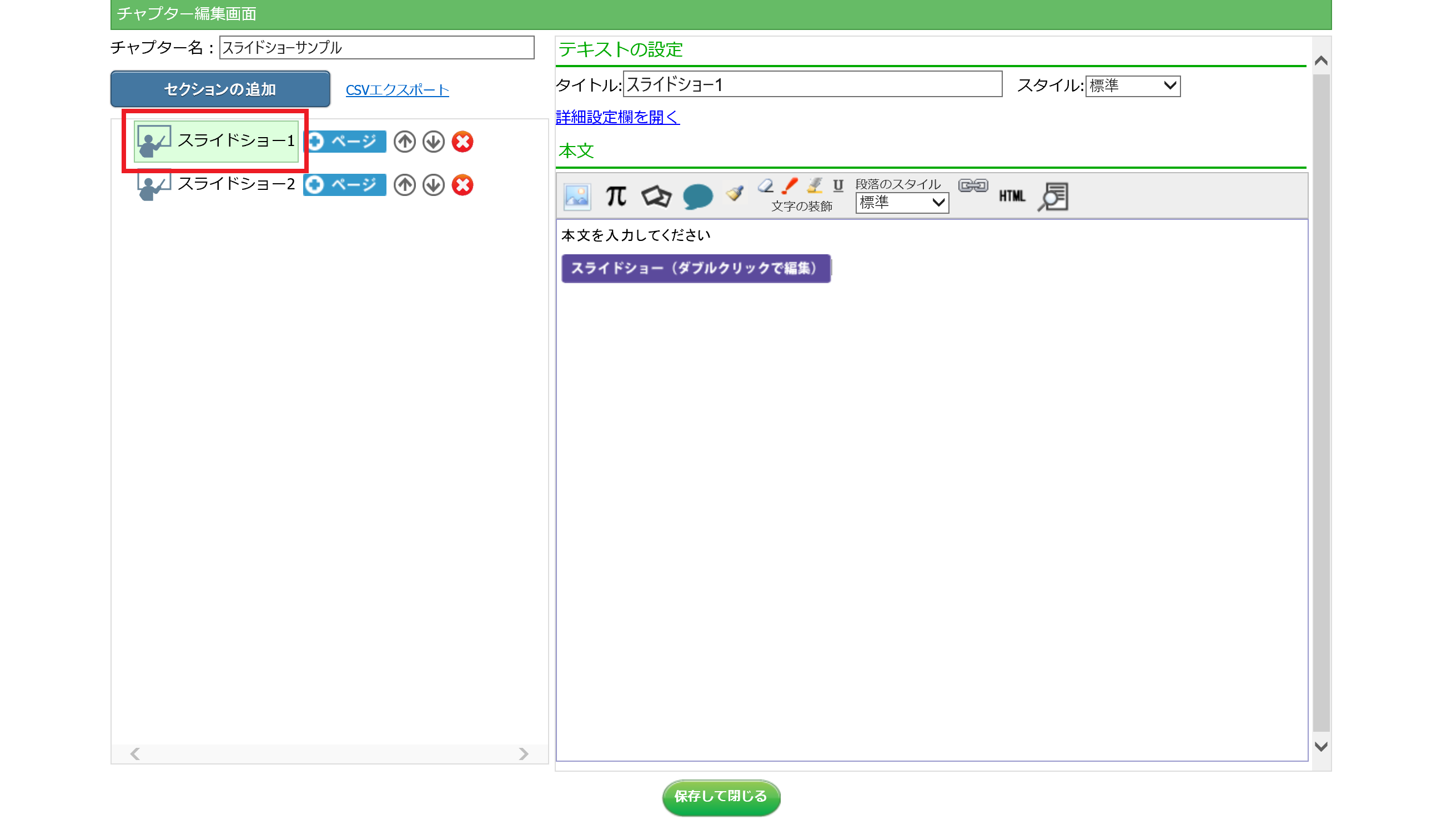Apply red text color with the marker icon
Viewport: 1442px width, 840px height.
pos(790,185)
